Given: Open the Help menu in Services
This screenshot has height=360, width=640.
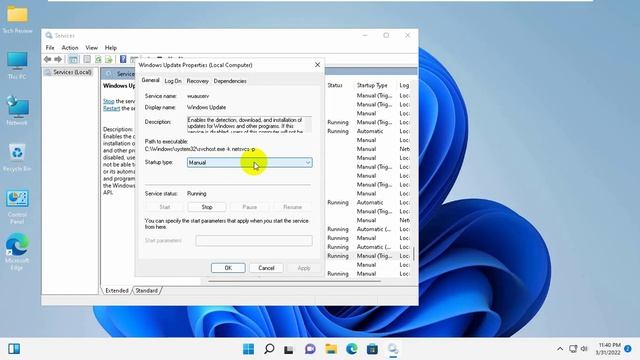Looking at the screenshot, I should point(111,48).
